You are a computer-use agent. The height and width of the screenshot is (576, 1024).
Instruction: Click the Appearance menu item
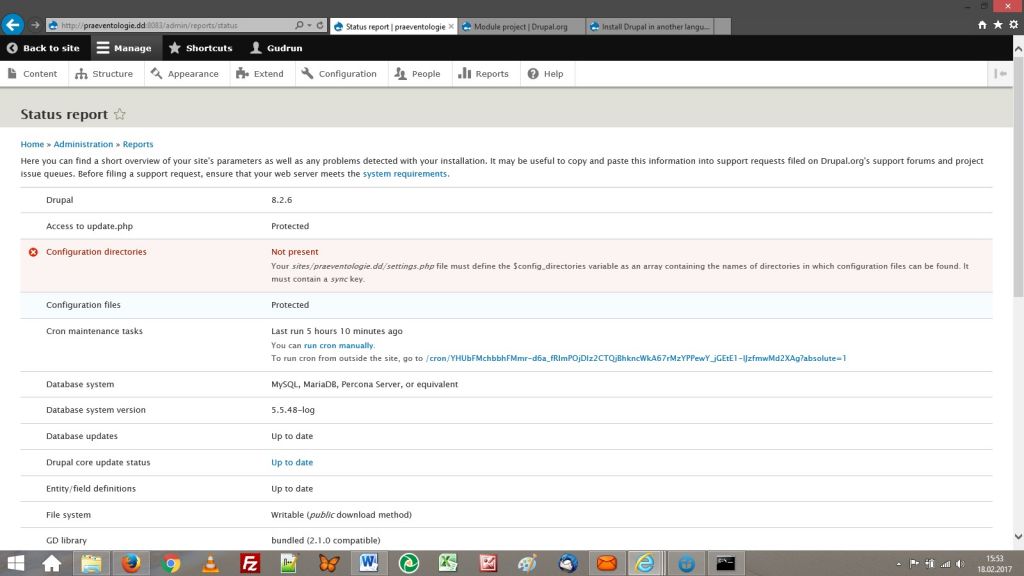[185, 74]
